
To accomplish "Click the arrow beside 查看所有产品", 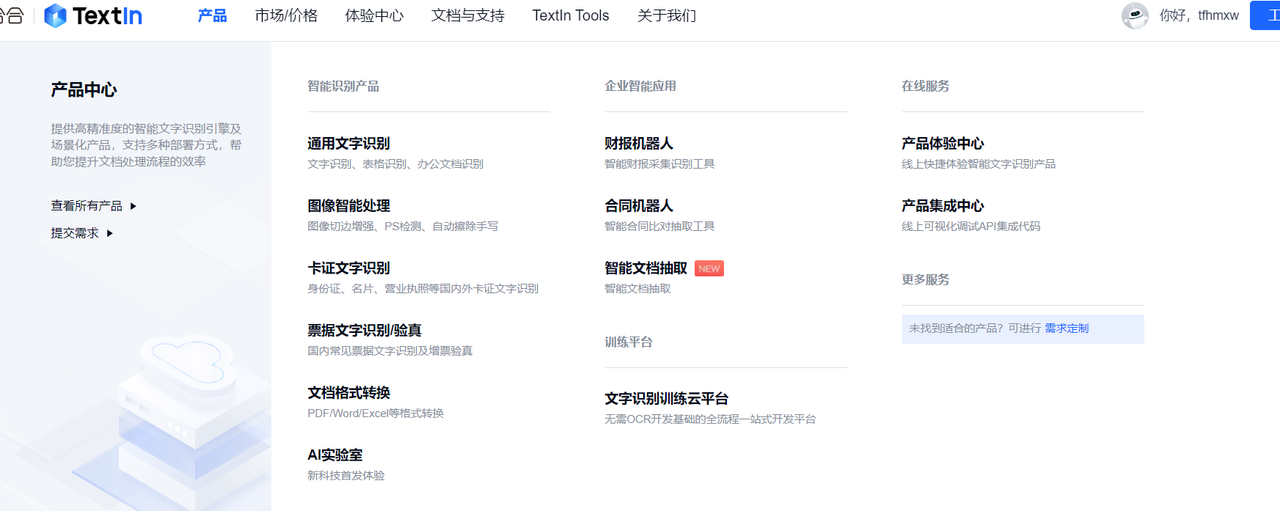I will 133,206.
